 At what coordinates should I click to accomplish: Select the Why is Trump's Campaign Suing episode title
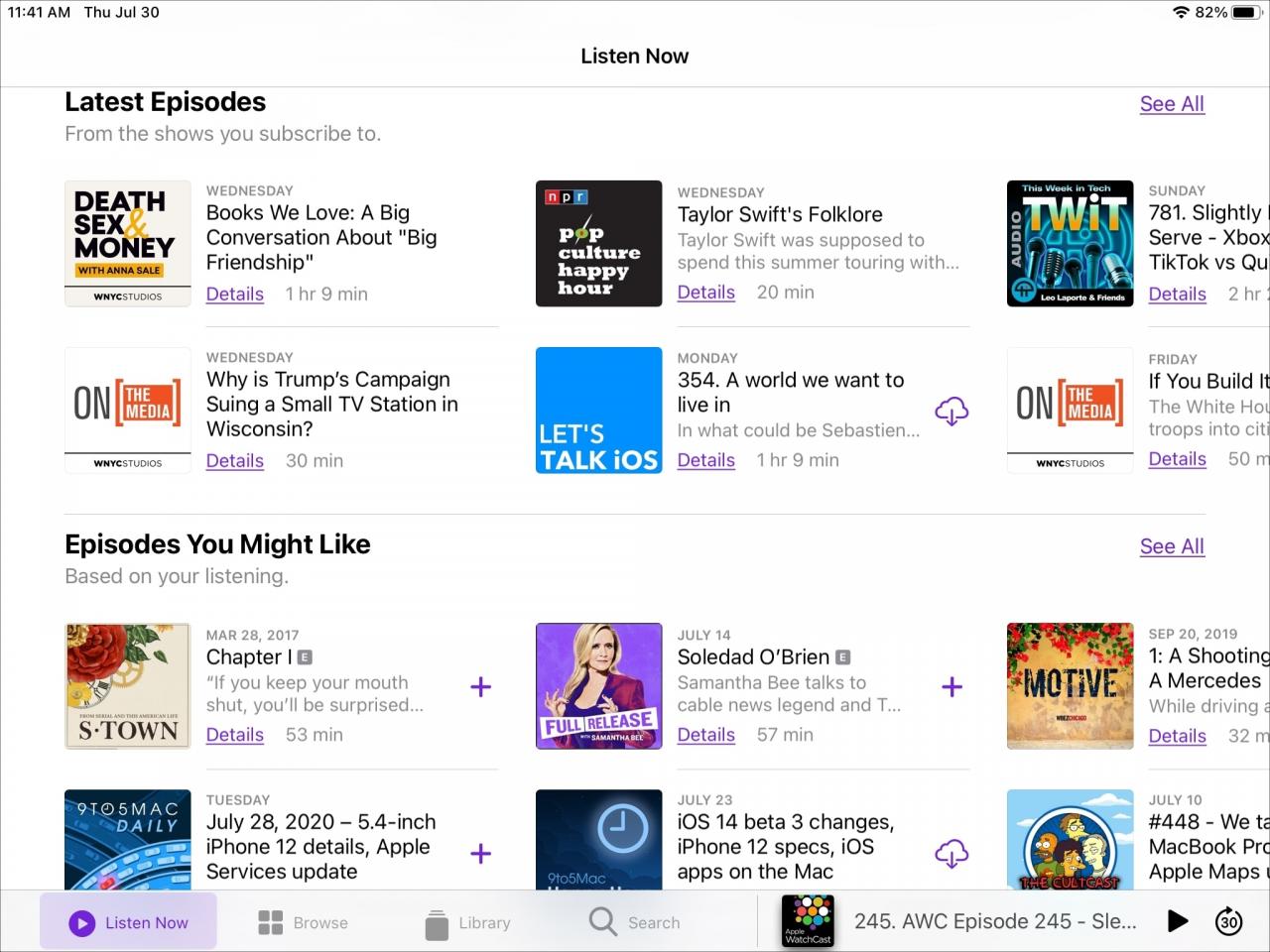tap(332, 405)
